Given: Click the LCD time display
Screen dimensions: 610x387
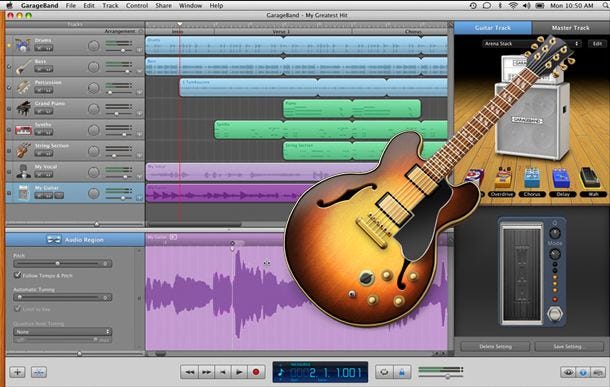Looking at the screenshot, I should (x=320, y=372).
